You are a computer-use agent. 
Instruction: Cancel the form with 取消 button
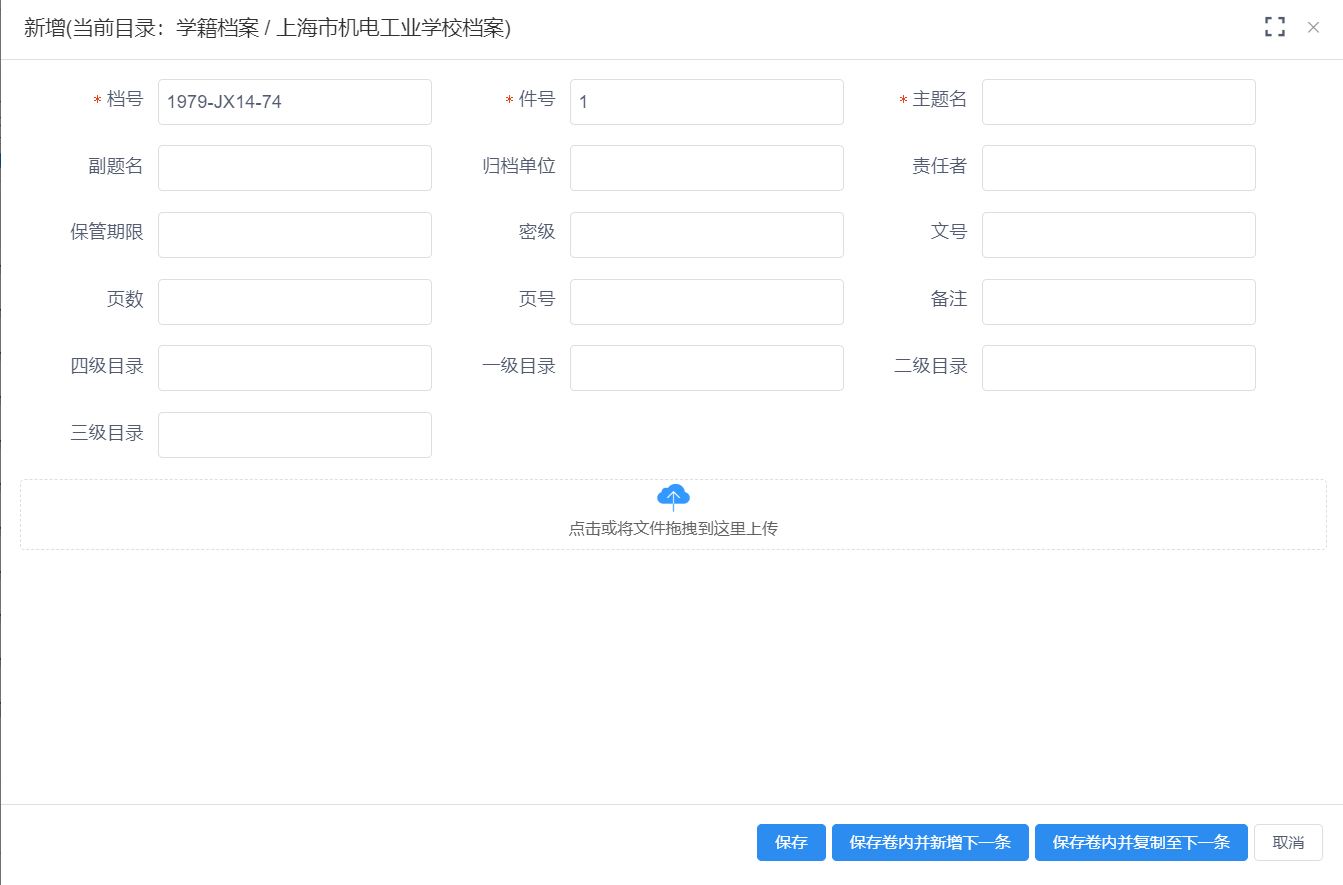pyautogui.click(x=1288, y=842)
